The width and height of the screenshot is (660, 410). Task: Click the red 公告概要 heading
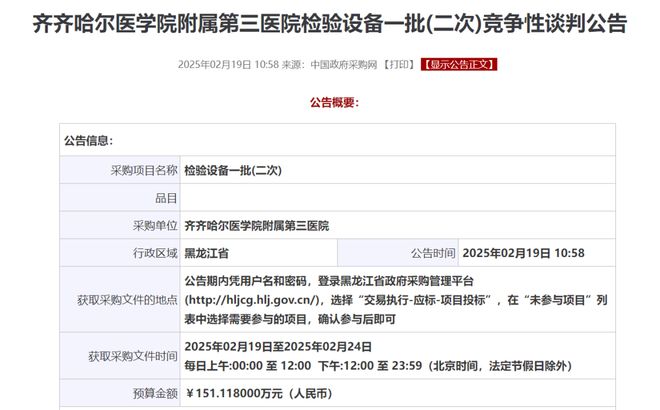(335, 102)
